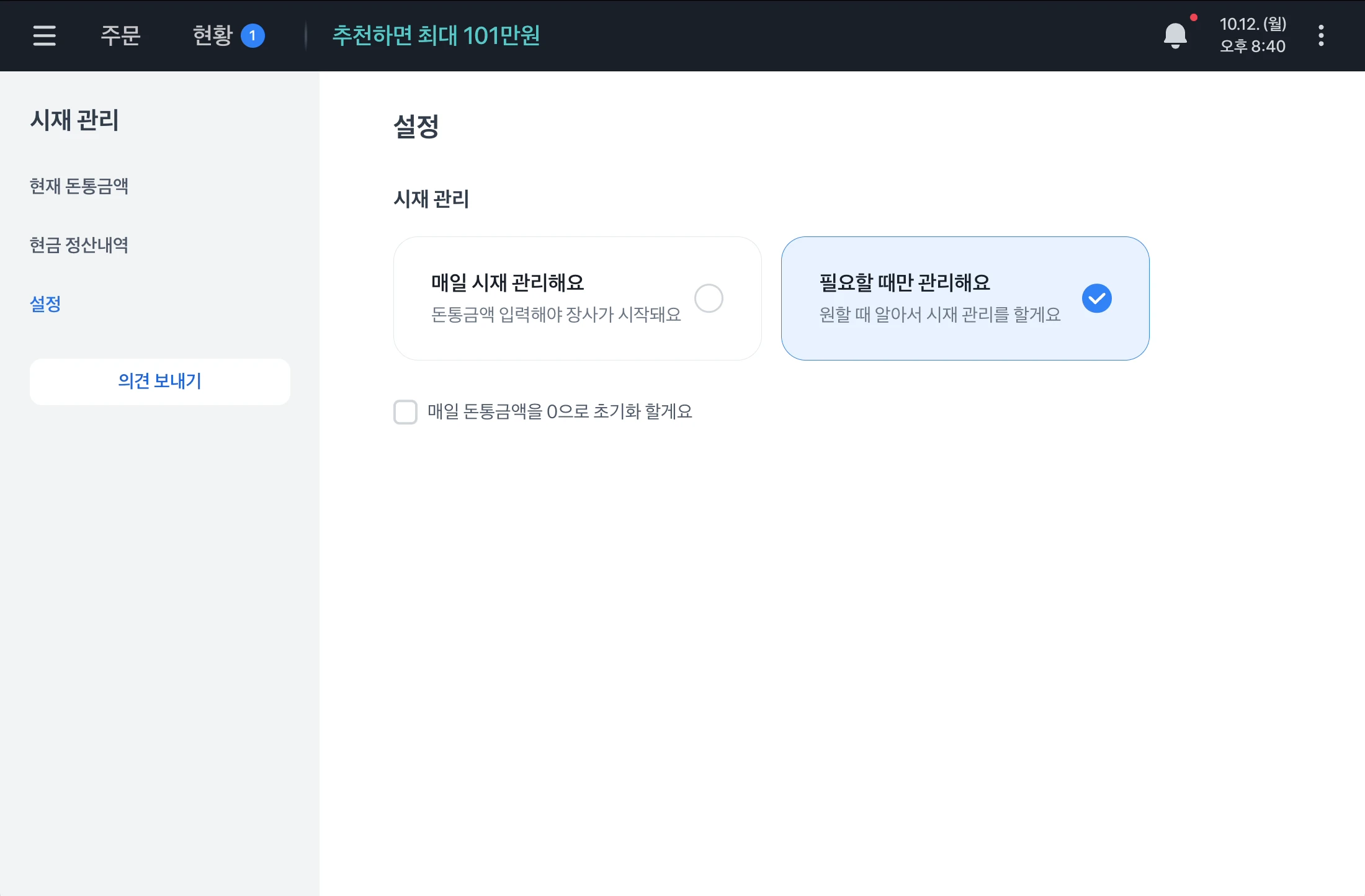Image resolution: width=1365 pixels, height=896 pixels.
Task: Click the 설정 page title
Action: pos(416,127)
